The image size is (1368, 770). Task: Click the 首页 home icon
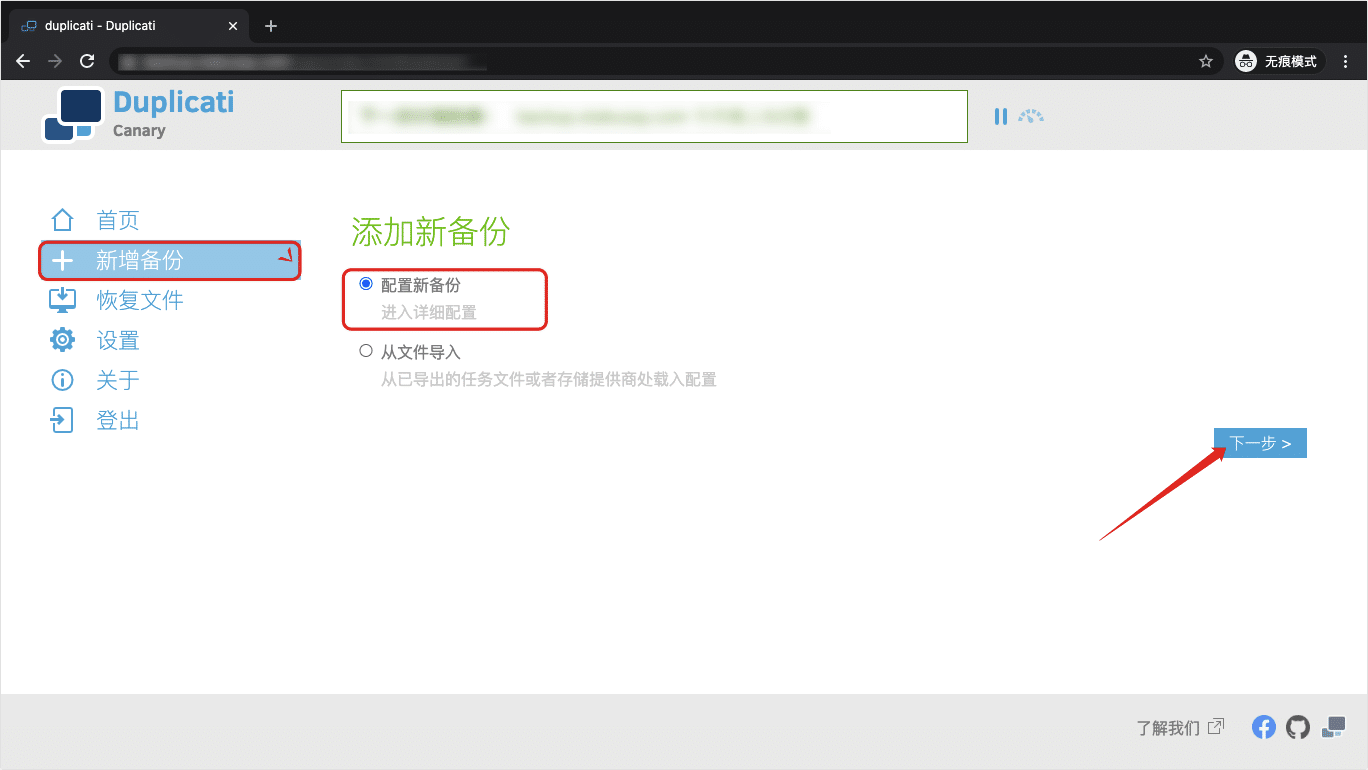pos(62,220)
